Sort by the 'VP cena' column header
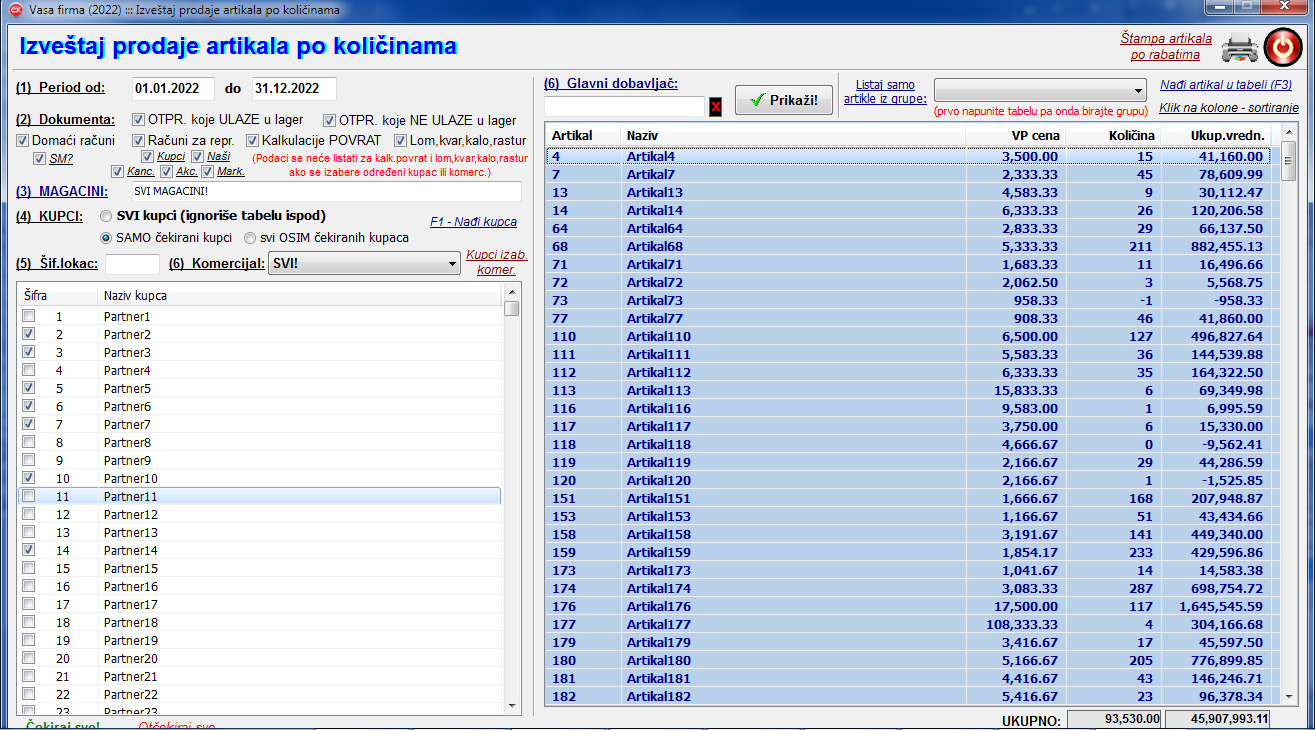 tap(1015, 135)
